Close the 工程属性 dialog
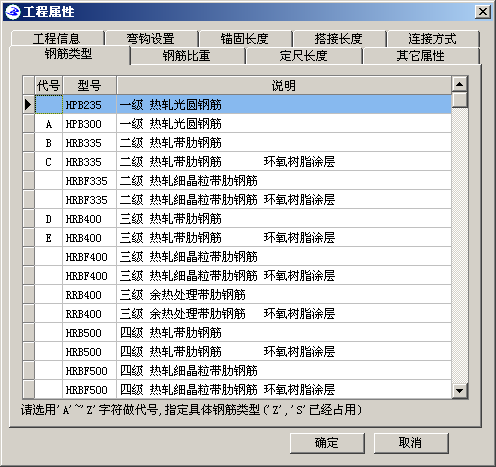 pos(483,12)
